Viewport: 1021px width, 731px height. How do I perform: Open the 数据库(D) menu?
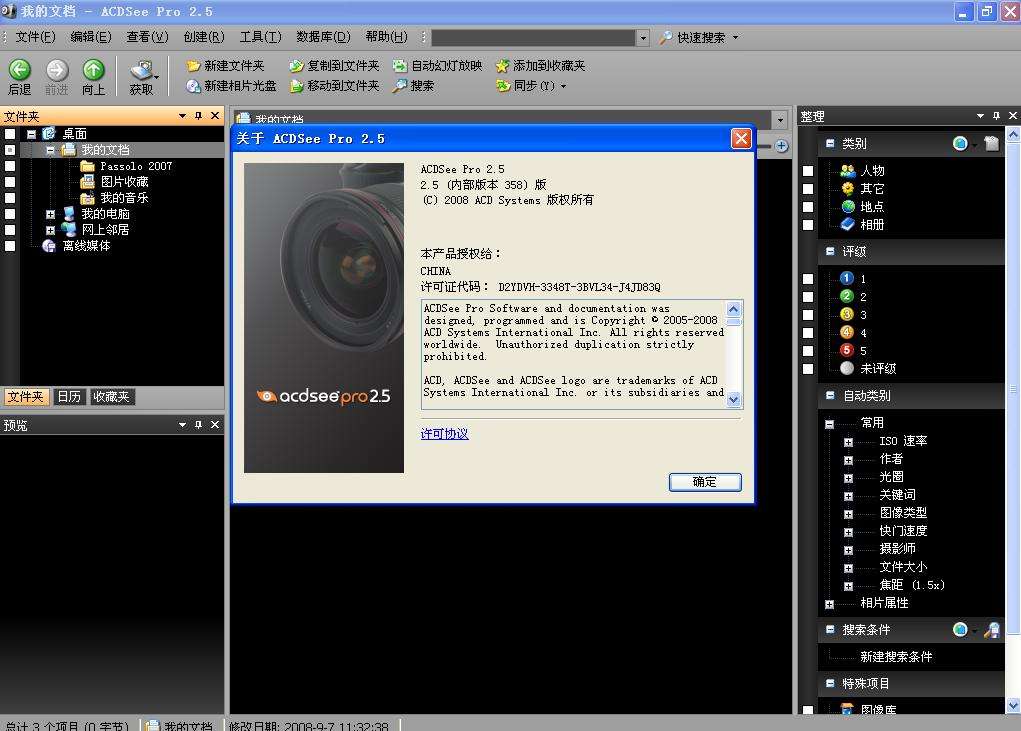point(323,37)
